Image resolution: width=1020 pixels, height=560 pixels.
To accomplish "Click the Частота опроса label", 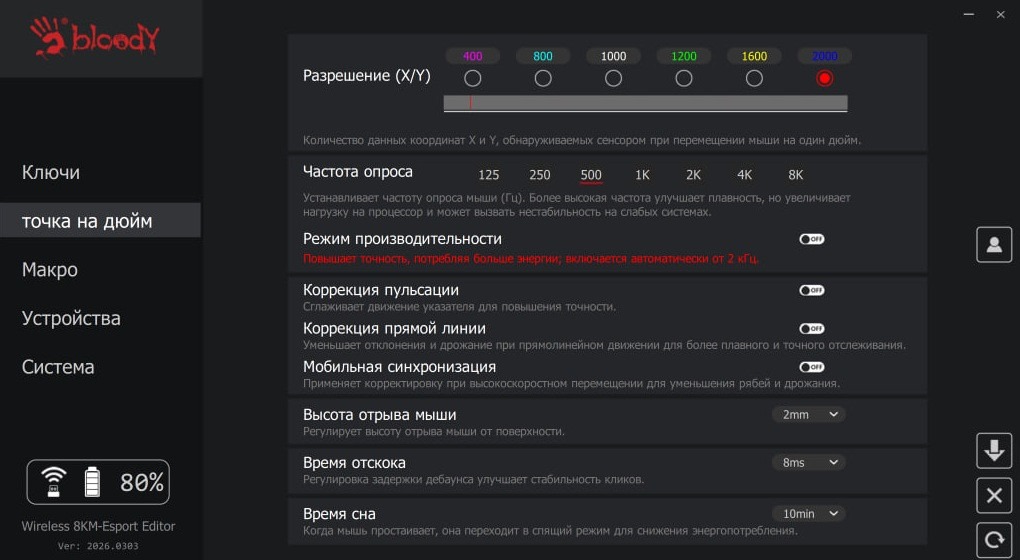I will coord(358,172).
